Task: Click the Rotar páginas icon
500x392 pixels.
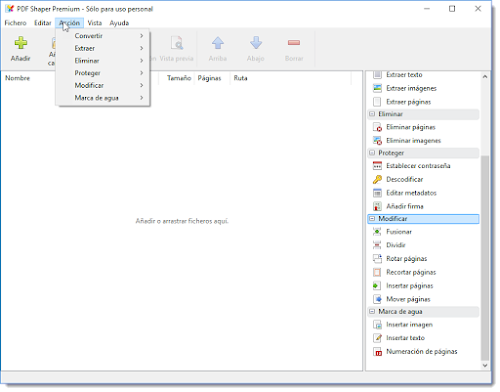Action: [x=377, y=259]
